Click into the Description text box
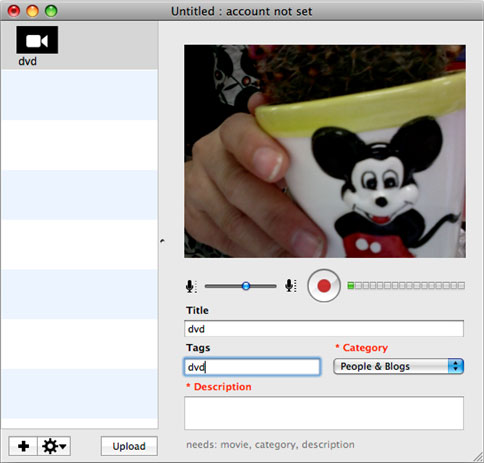The height and width of the screenshot is (463, 484). tap(324, 413)
